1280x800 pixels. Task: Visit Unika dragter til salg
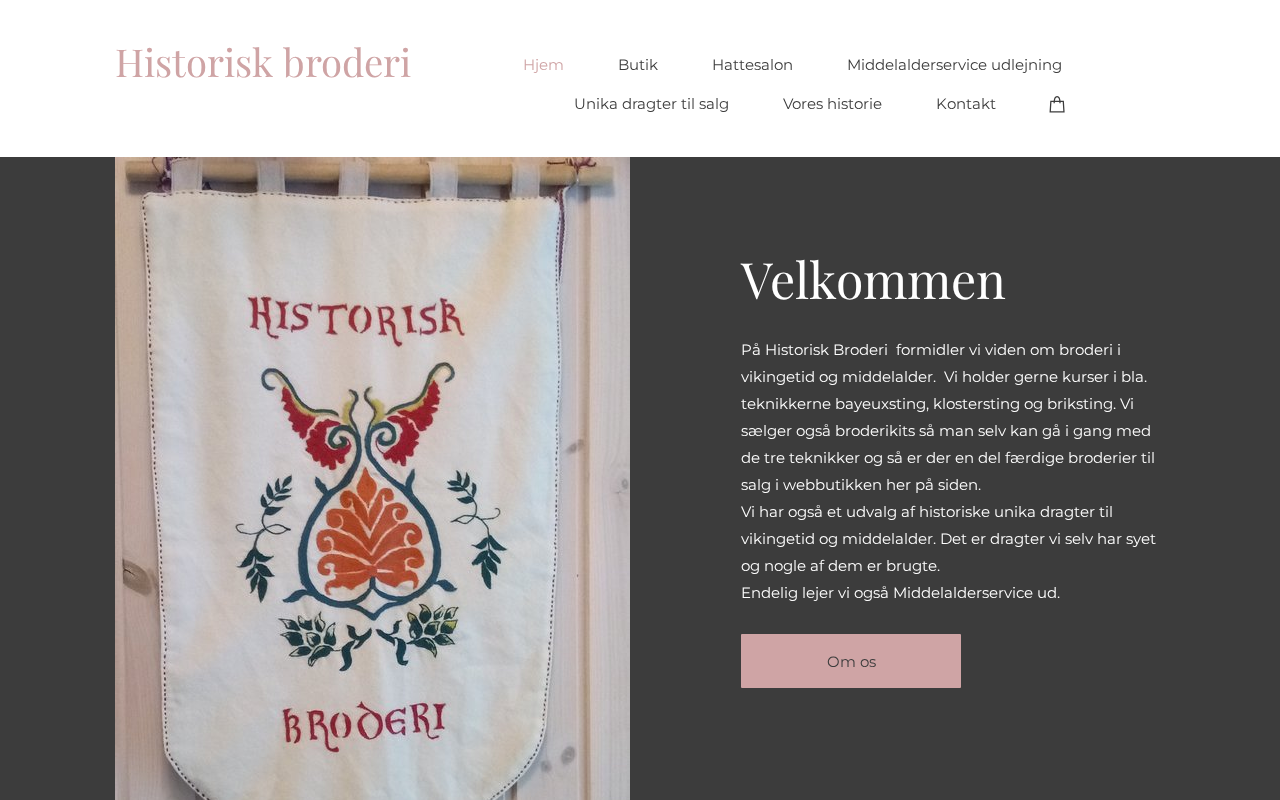pos(651,104)
